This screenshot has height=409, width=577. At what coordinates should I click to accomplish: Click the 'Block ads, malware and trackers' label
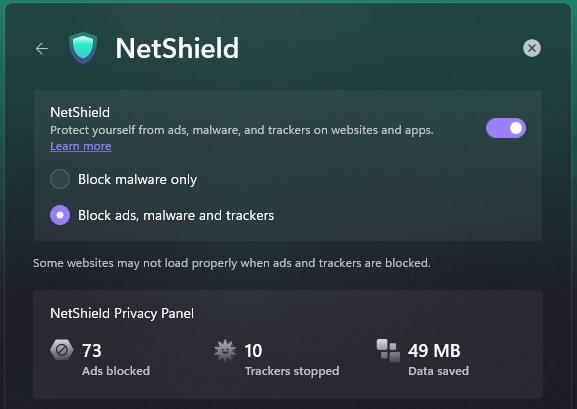(176, 215)
